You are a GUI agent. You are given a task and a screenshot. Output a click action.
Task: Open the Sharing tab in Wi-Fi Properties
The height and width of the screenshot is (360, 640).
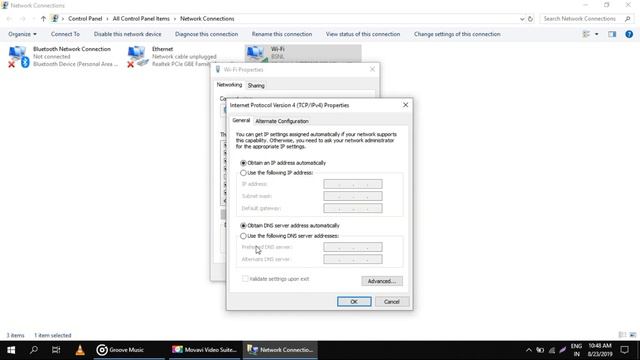[256, 85]
